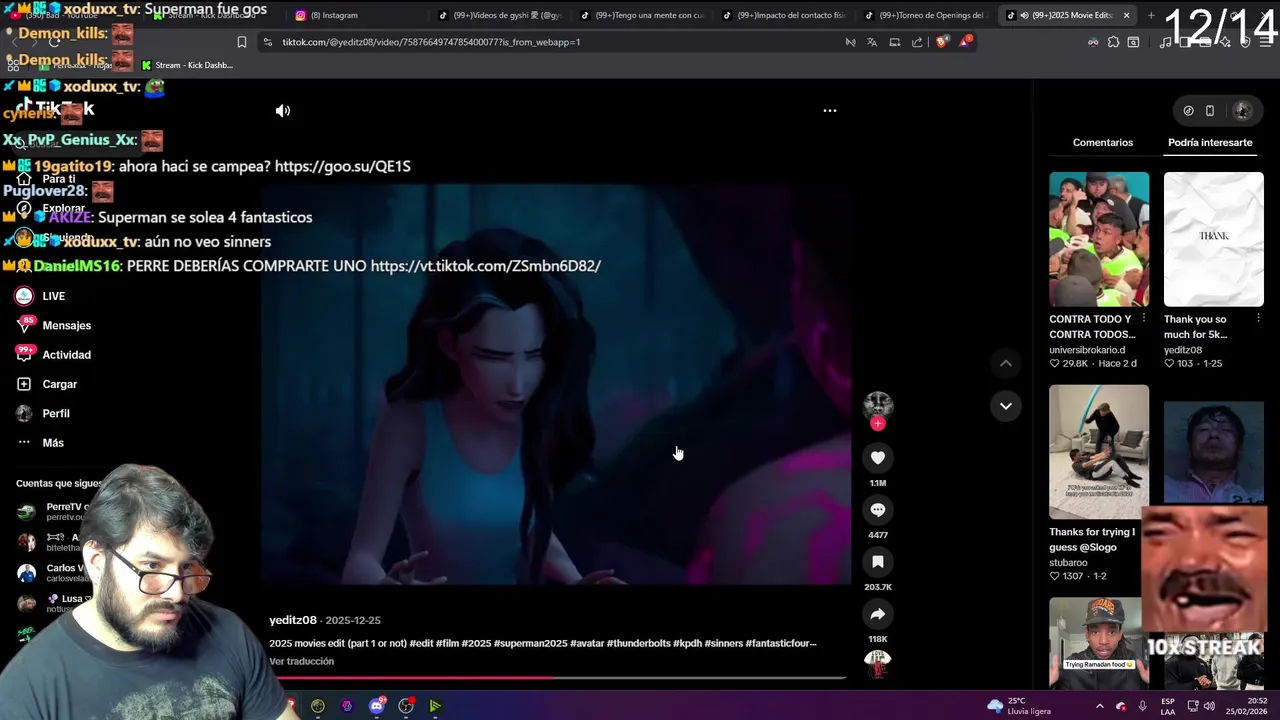Switch to Videos de gyshi tab
Screen dimensions: 1280x720
pyautogui.click(x=500, y=15)
